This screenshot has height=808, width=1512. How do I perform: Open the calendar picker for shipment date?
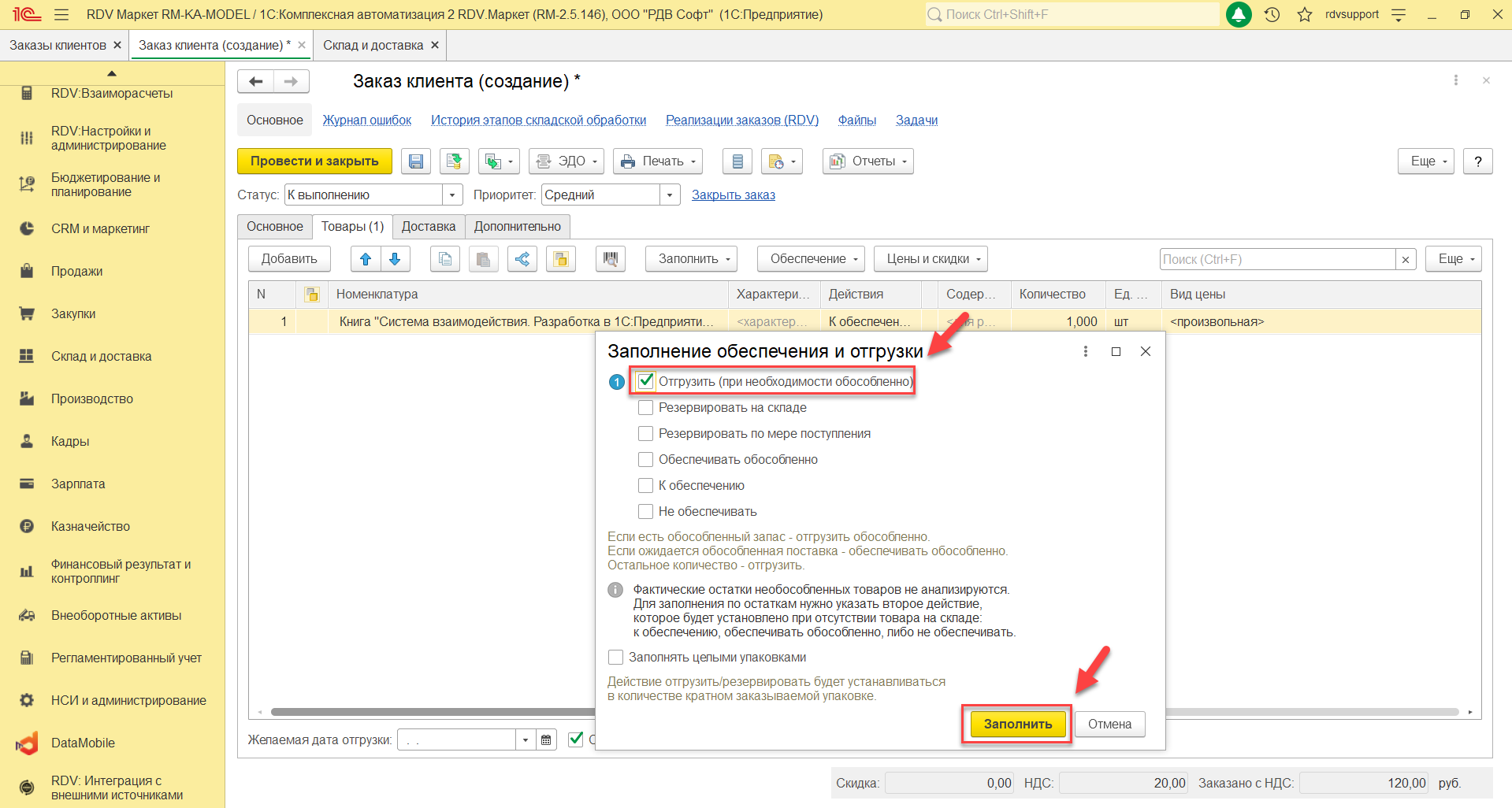[x=546, y=739]
